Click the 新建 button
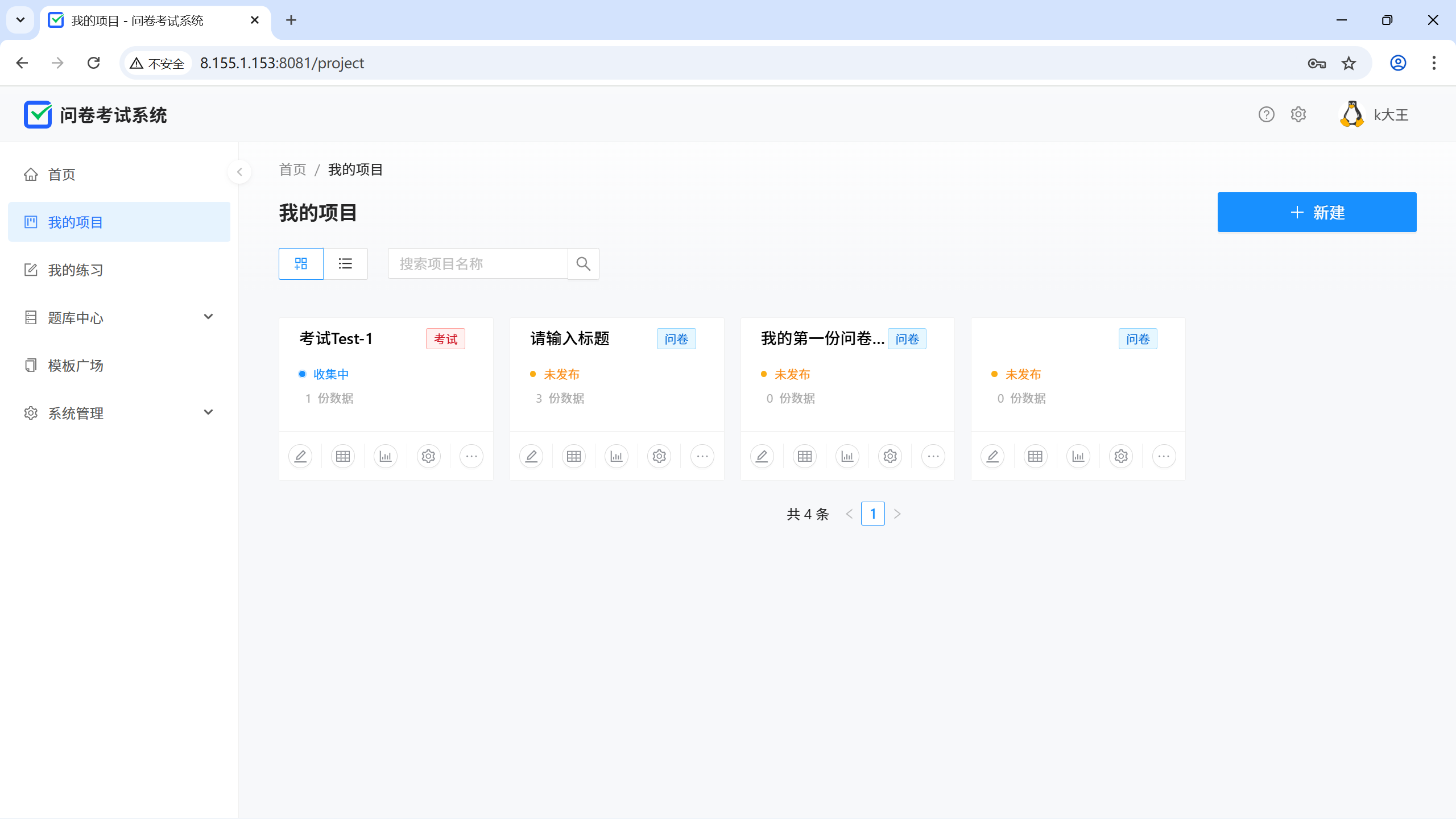Image resolution: width=1456 pixels, height=819 pixels. point(1317,212)
